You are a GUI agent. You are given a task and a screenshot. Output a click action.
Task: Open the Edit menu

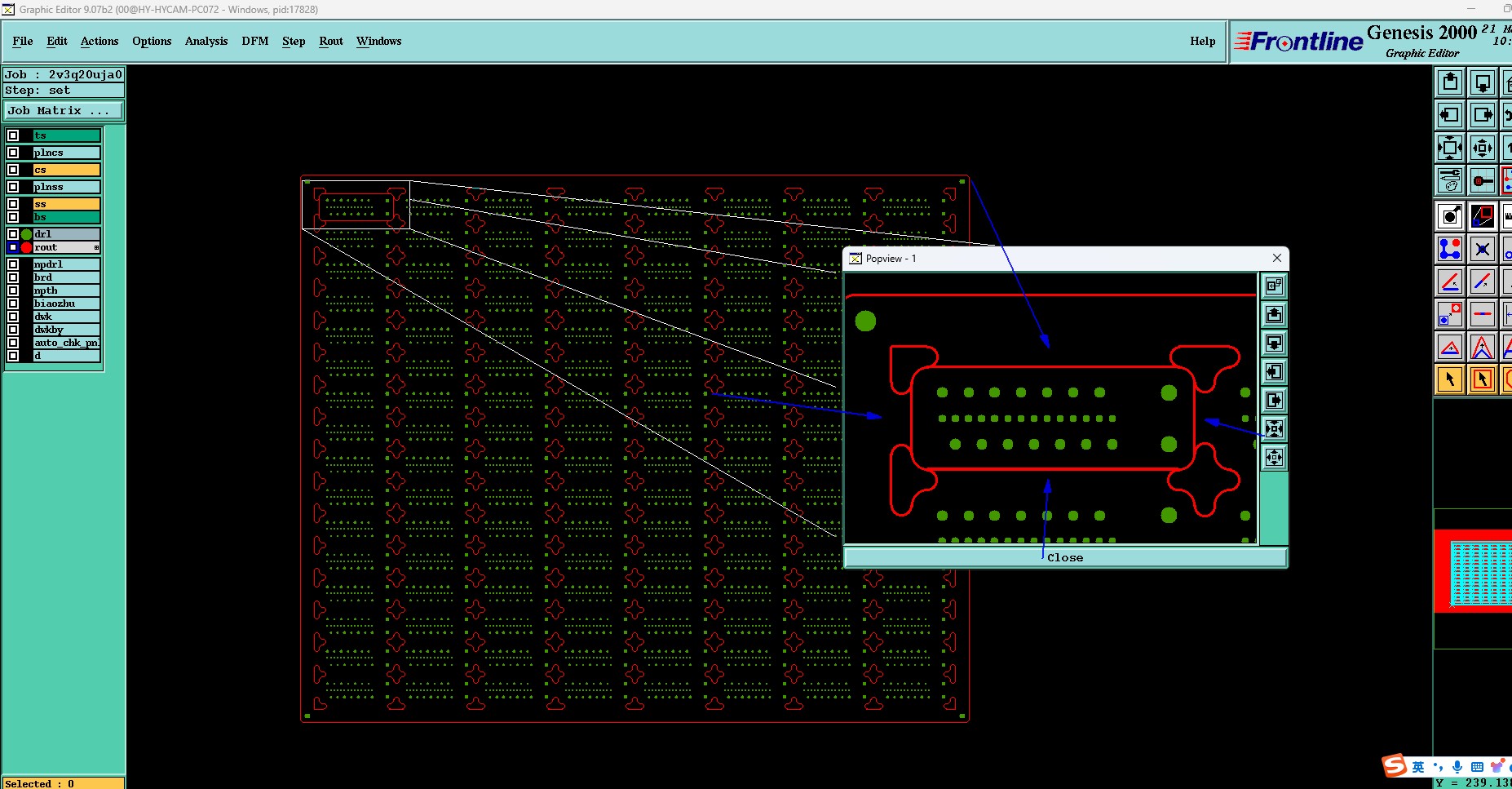click(x=57, y=41)
